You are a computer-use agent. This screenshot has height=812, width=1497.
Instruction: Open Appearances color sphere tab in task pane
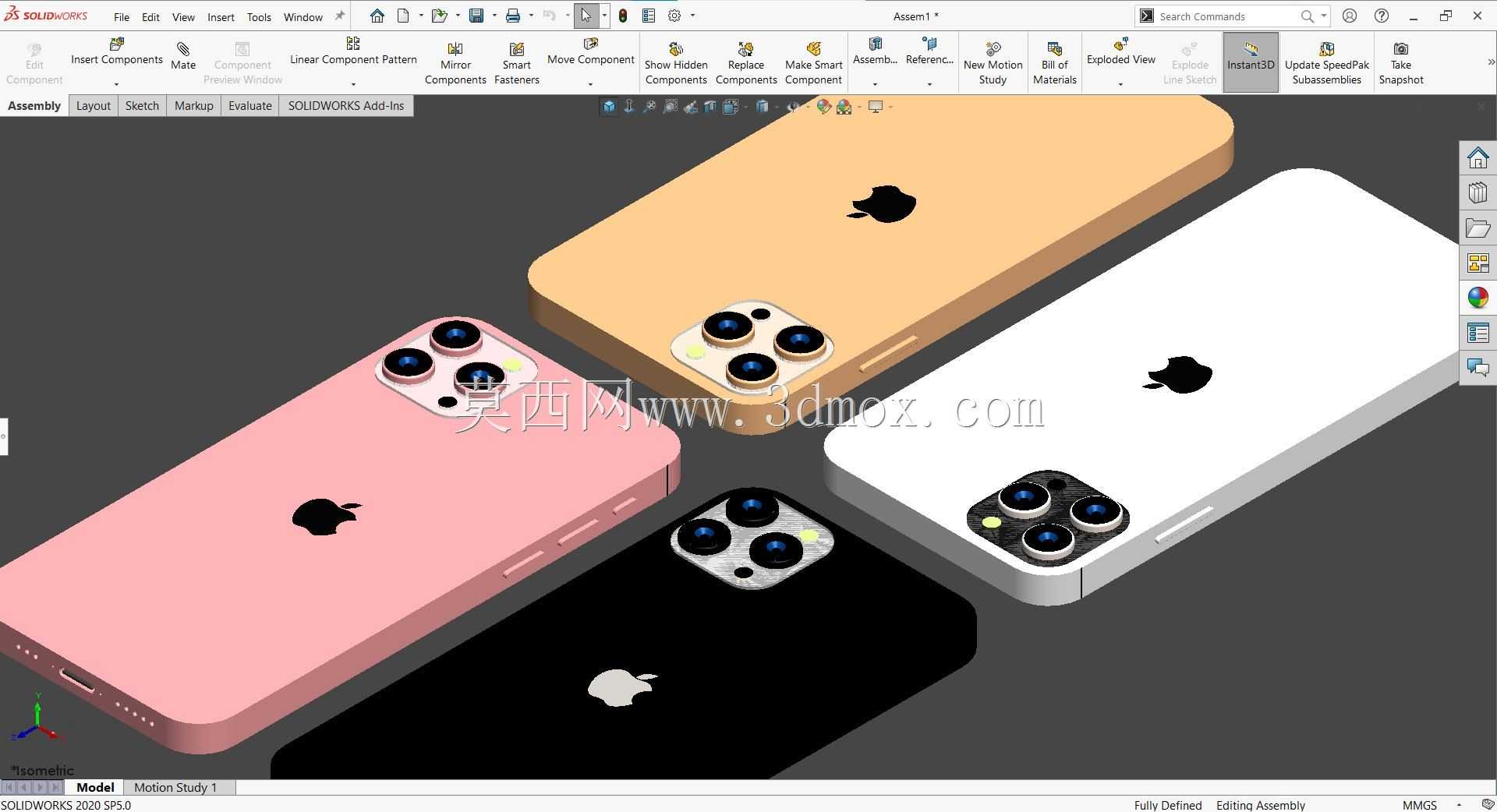(1478, 298)
